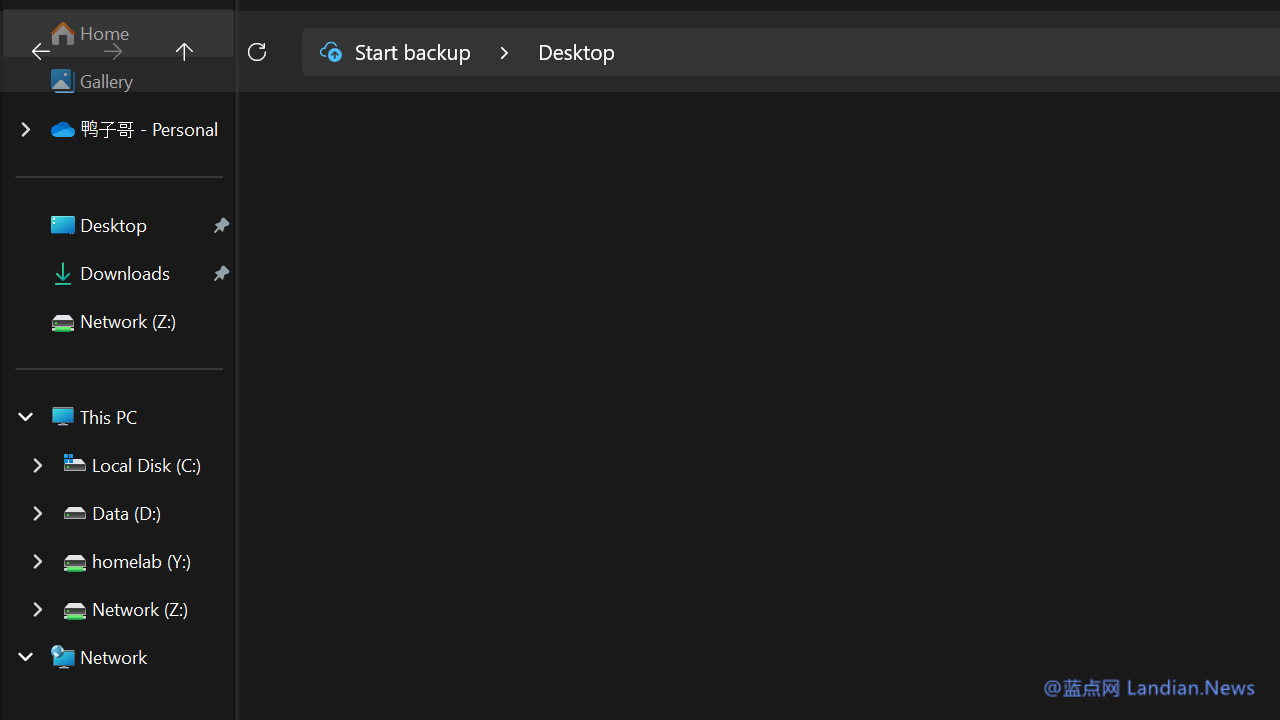Expand the 鸭子哥 - Personal OneDrive node
The image size is (1280, 720).
[26, 129]
